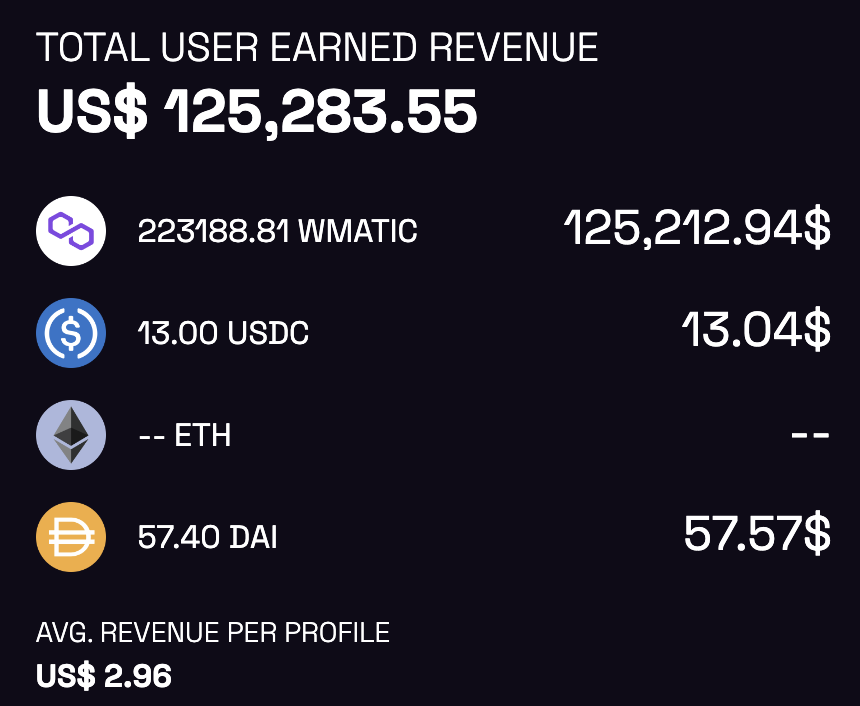This screenshot has height=706, width=860.
Task: Click the US$ prefix of the total revenue
Action: click(92, 112)
